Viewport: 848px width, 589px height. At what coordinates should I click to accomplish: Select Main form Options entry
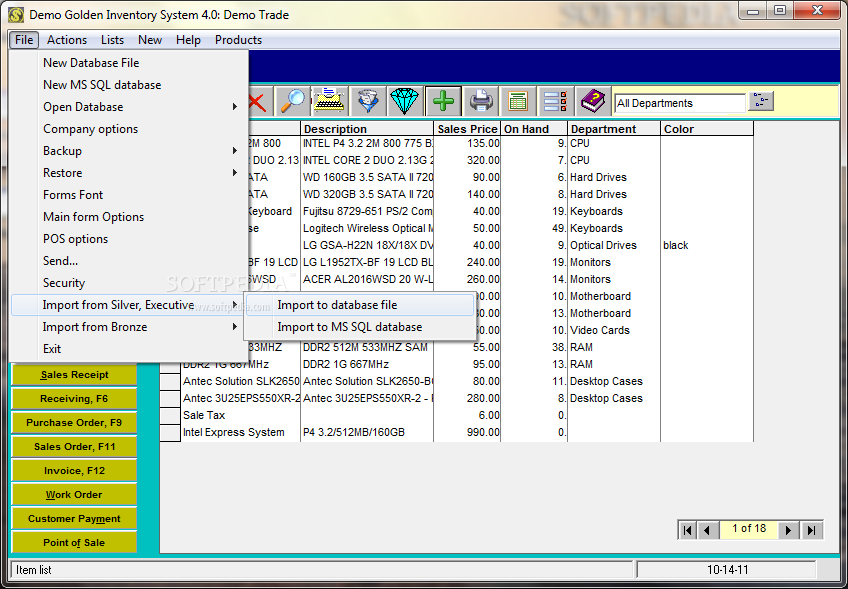[x=129, y=217]
